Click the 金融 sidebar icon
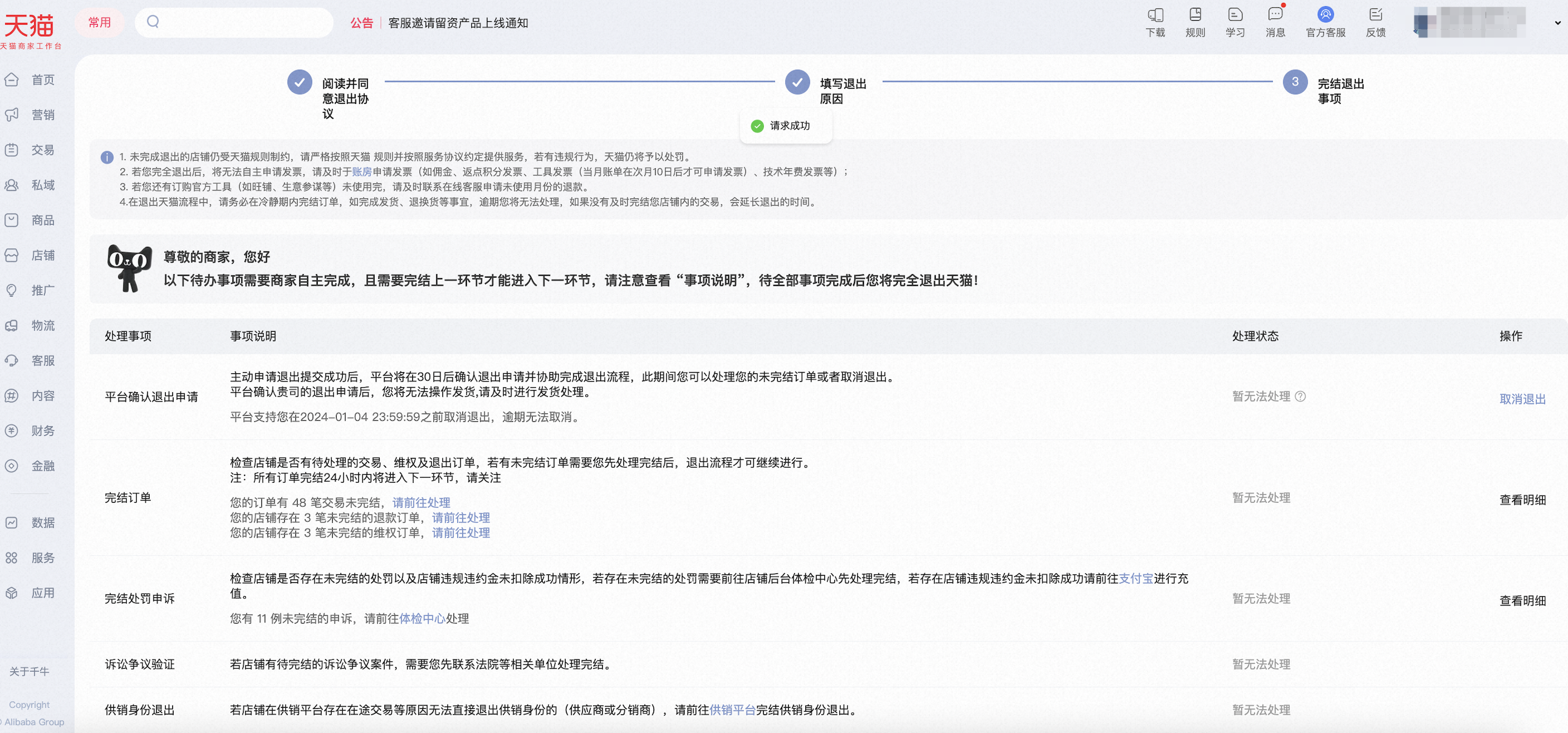 [x=12, y=466]
